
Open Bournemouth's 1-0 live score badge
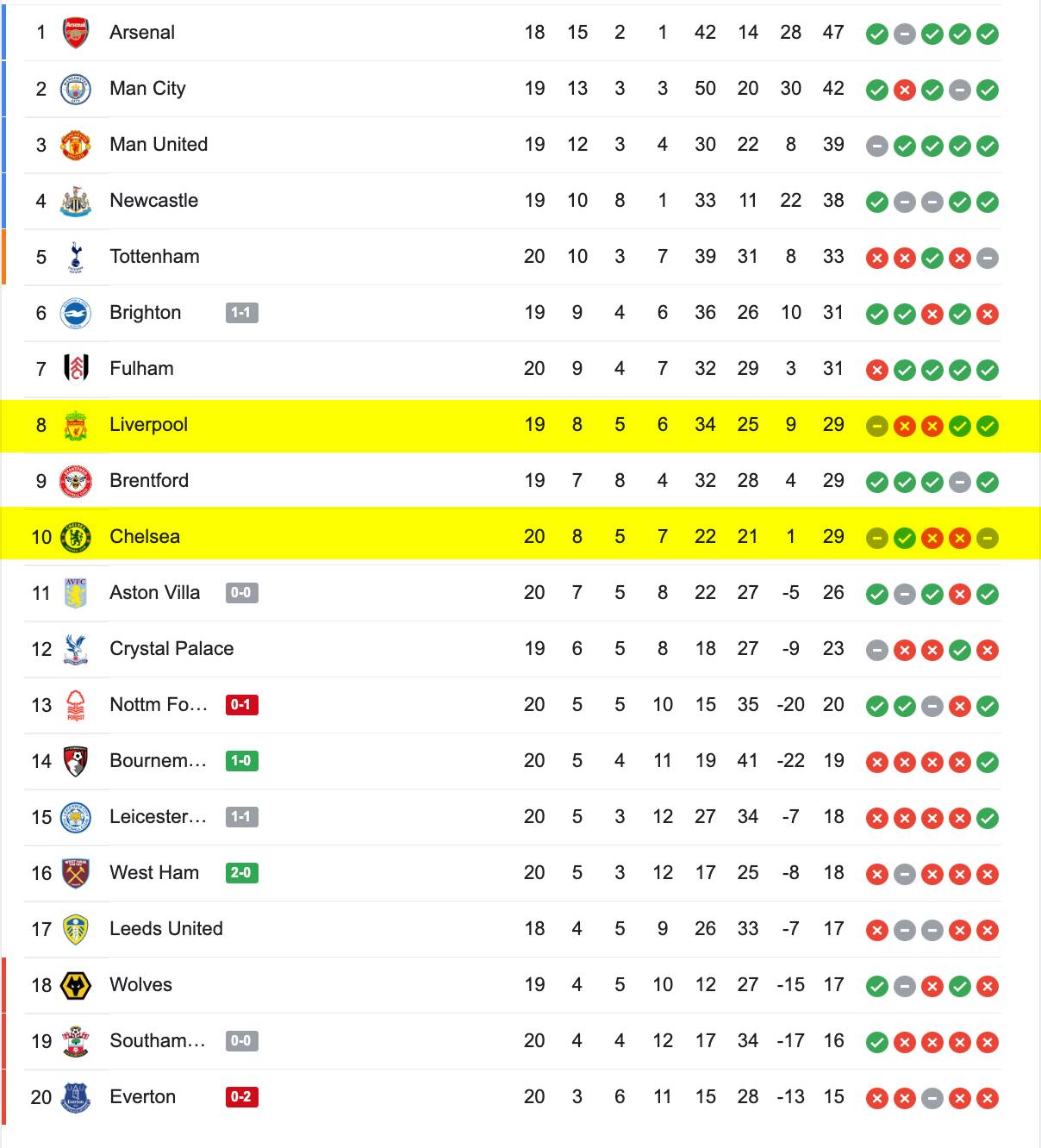(x=242, y=761)
